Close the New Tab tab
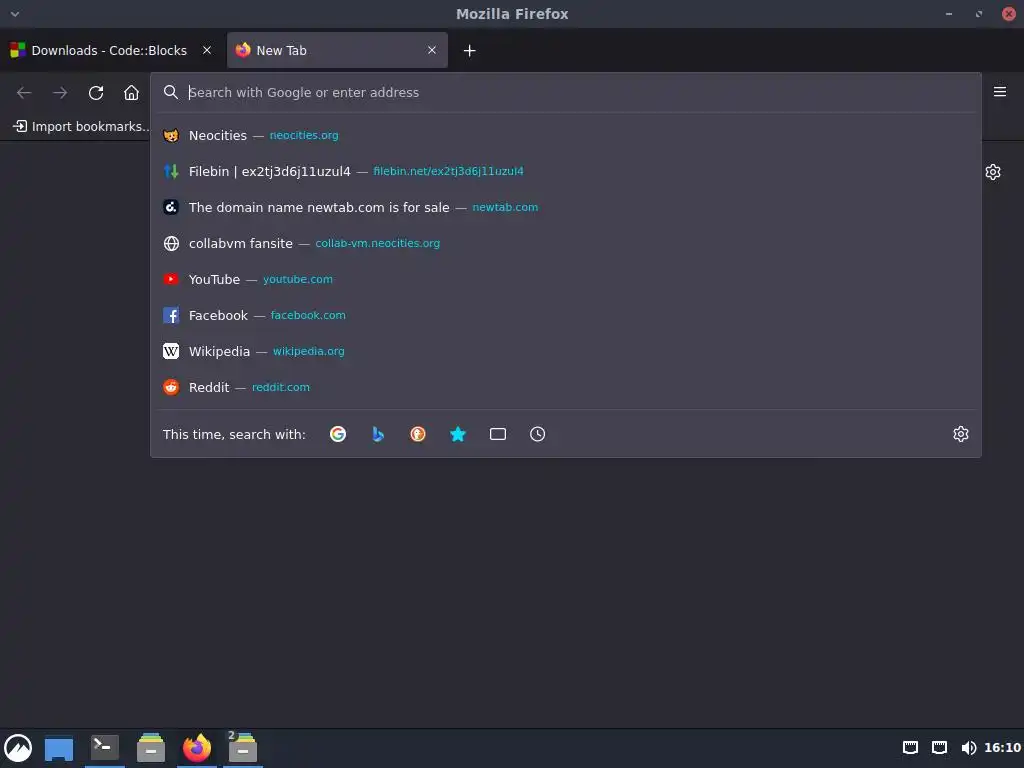 432,50
